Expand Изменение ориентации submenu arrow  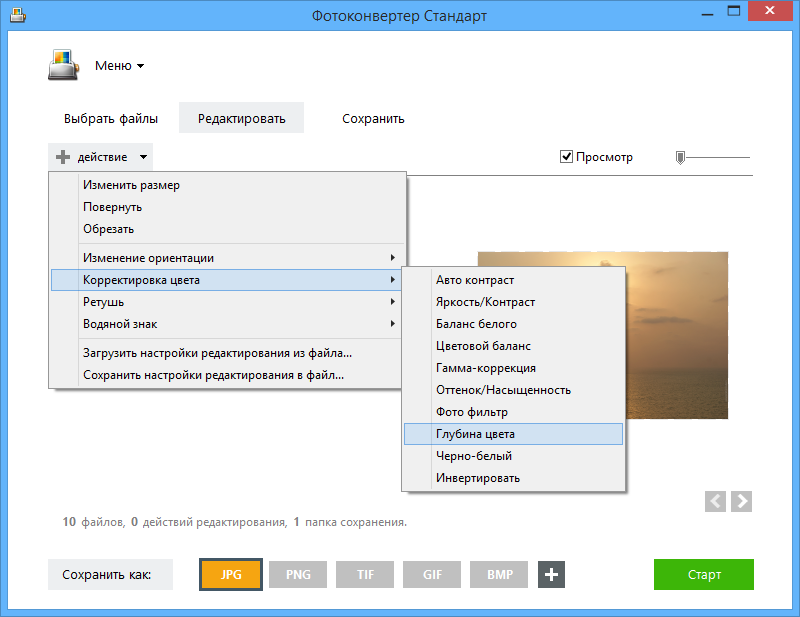pyautogui.click(x=392, y=258)
